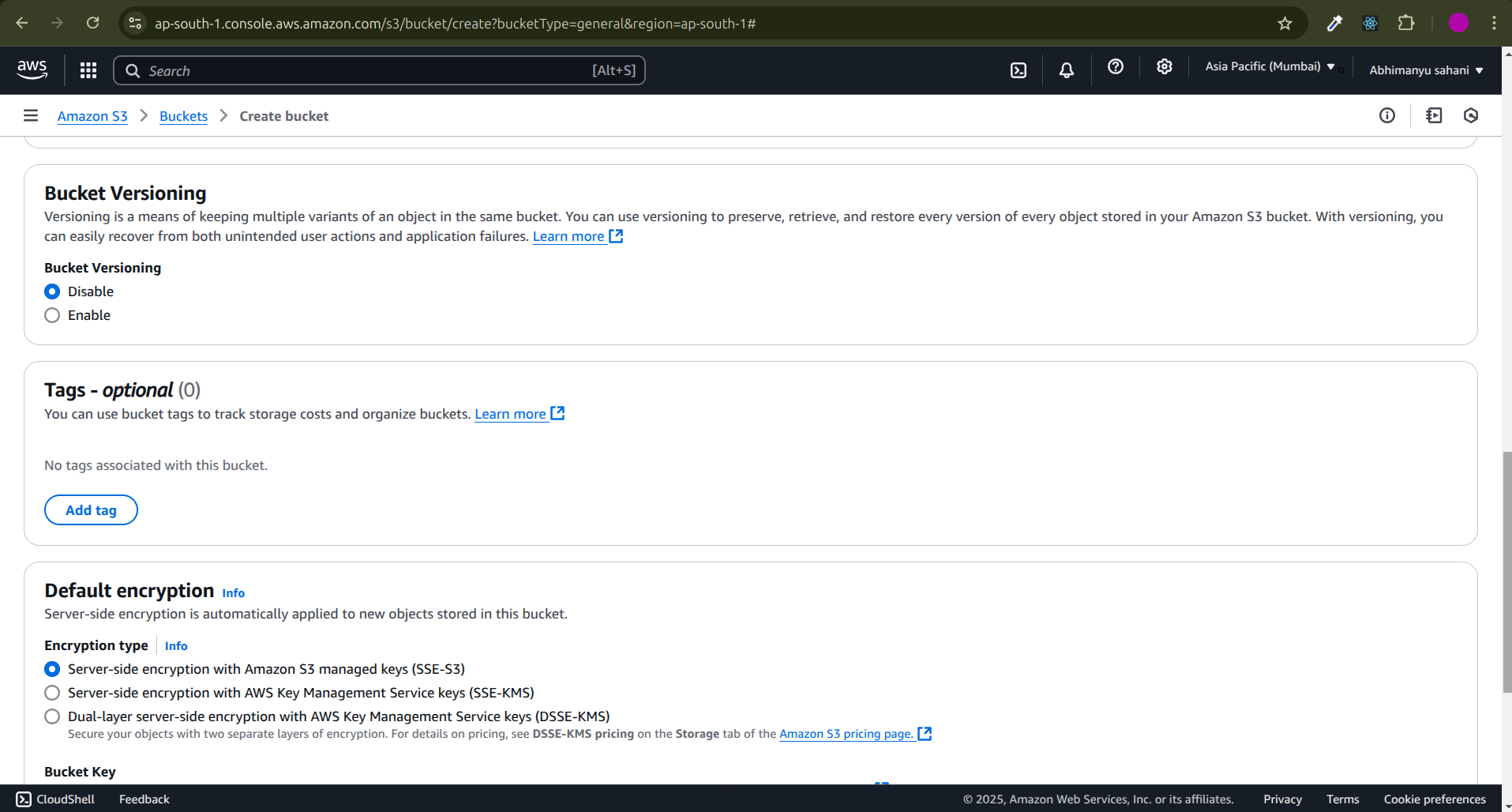
Task: Focus the AWS Search input field
Action: [x=379, y=70]
